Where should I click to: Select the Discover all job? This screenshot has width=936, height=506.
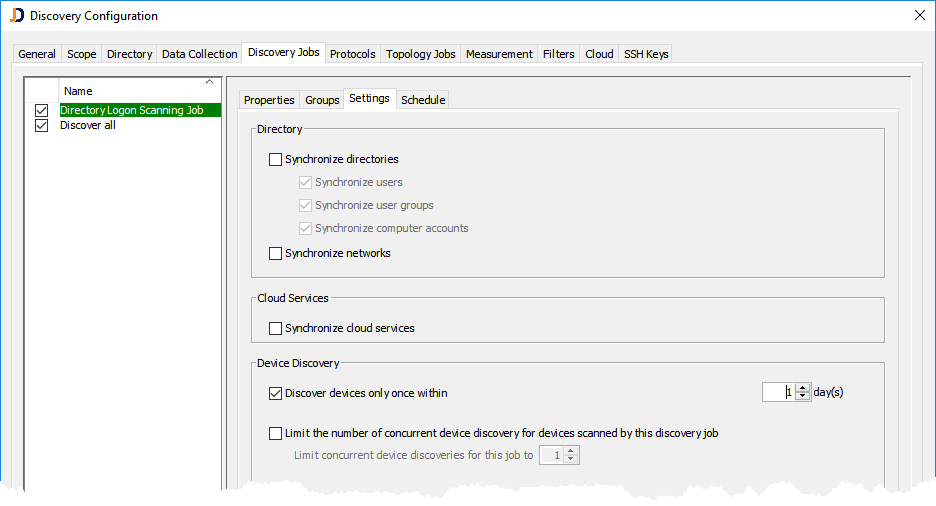88,126
